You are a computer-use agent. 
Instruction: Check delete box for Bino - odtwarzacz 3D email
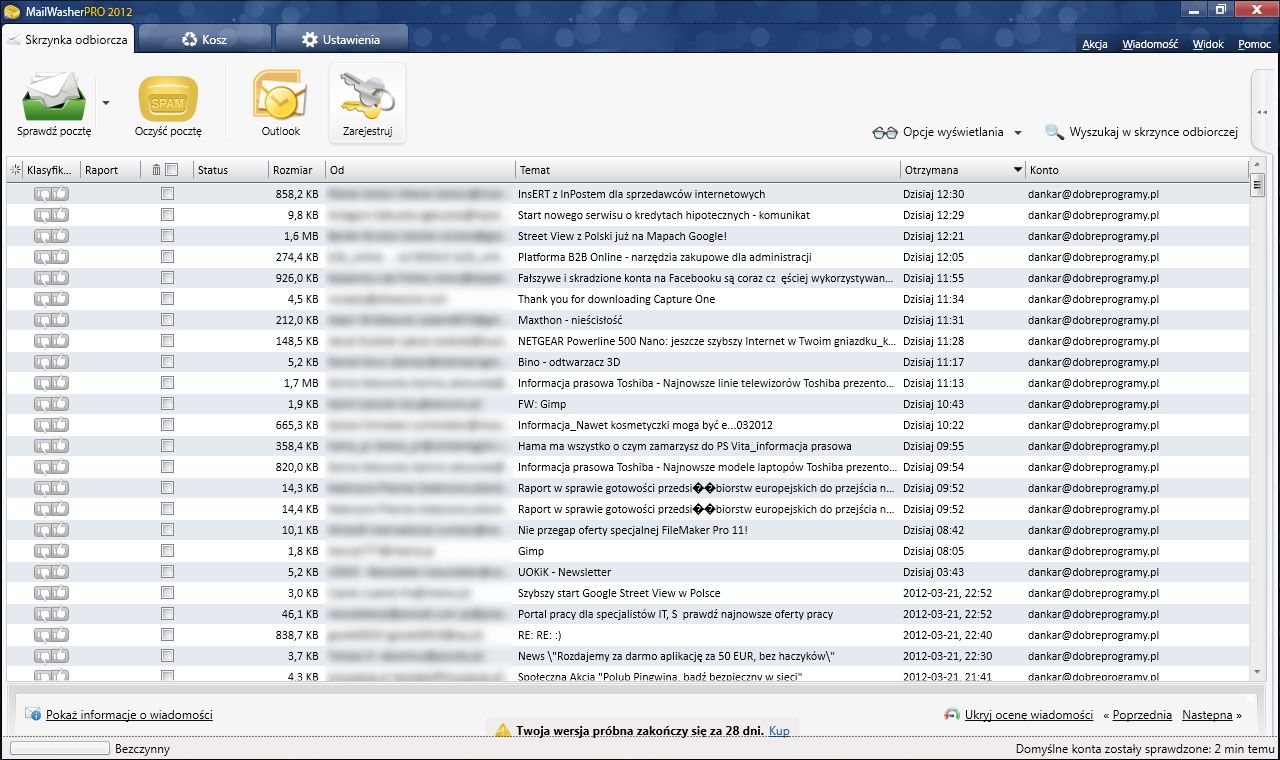coord(167,362)
